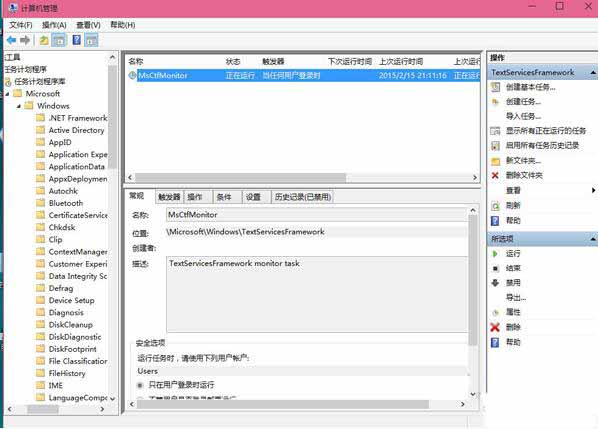Click the Defrag folder icon
The height and width of the screenshot is (429, 598).
[x=40, y=288]
